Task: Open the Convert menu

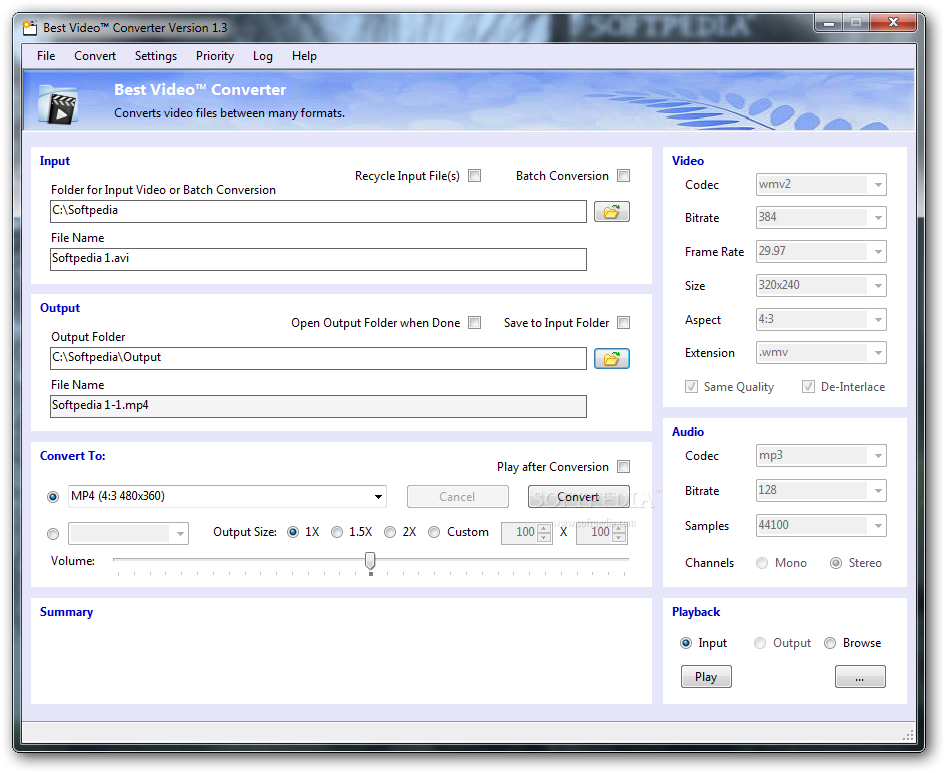Action: pos(95,56)
